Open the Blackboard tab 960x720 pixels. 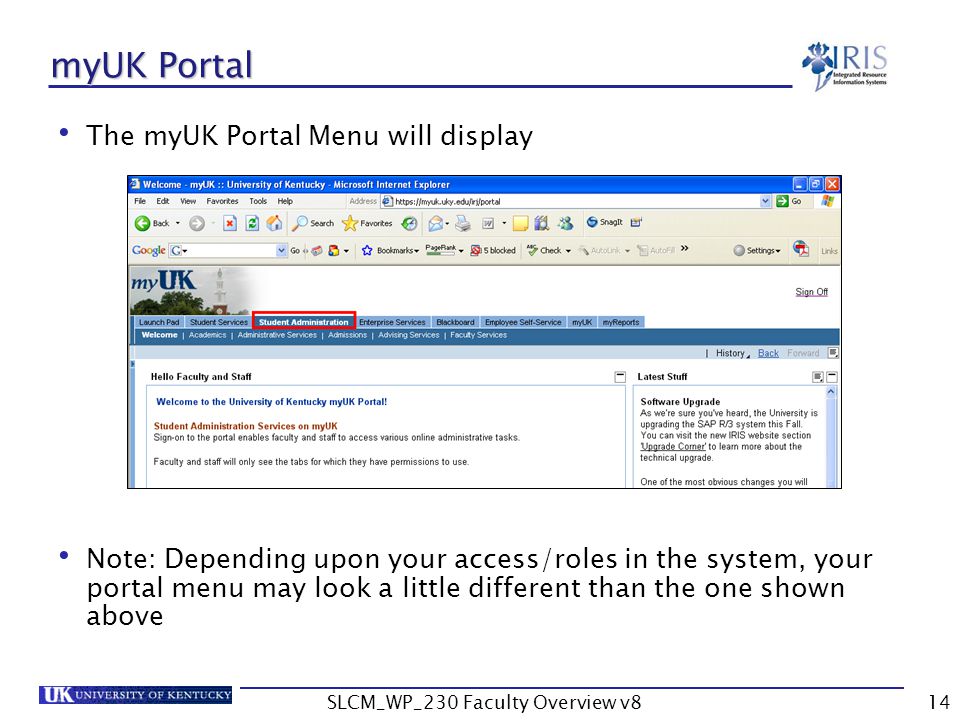click(455, 322)
